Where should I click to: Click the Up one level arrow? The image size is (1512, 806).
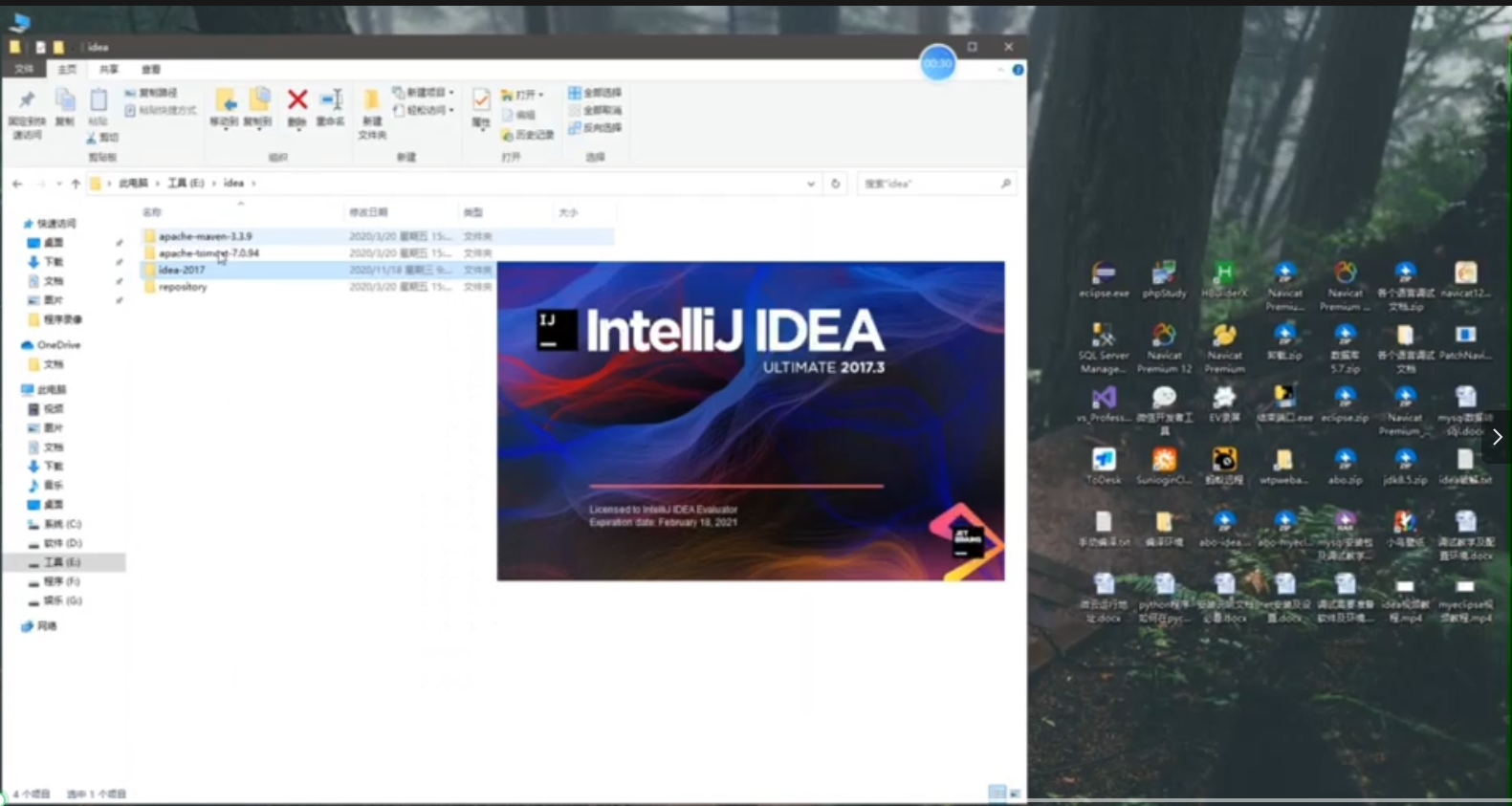click(x=76, y=184)
